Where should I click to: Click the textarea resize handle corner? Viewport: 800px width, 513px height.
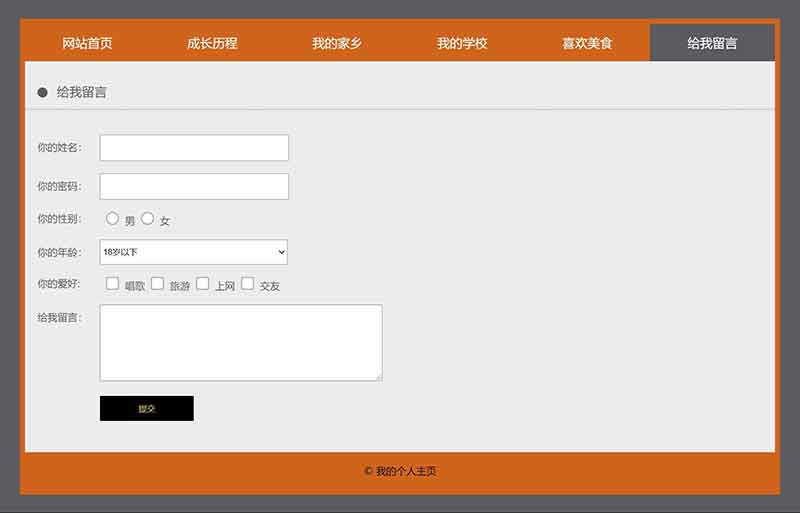[378, 376]
